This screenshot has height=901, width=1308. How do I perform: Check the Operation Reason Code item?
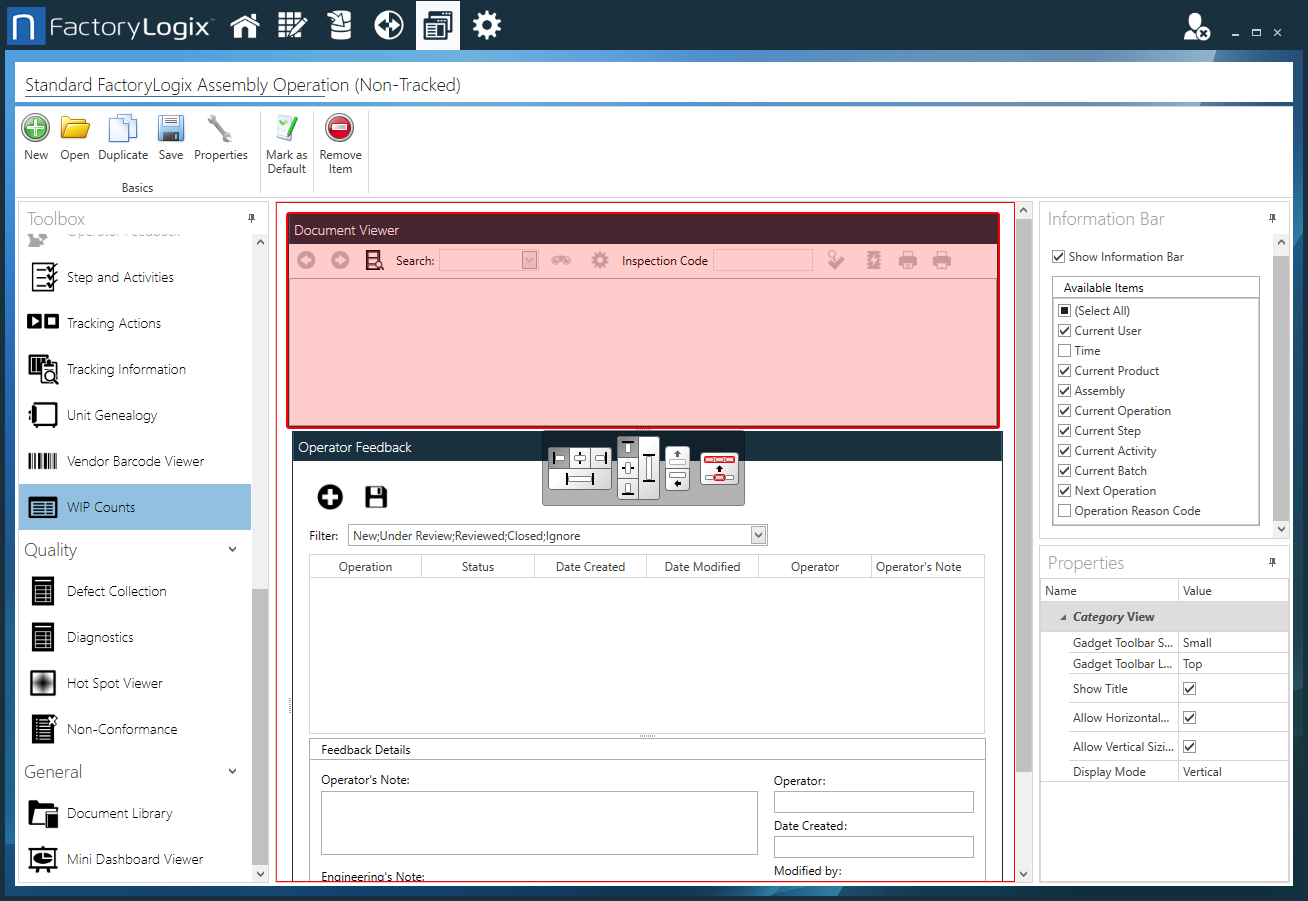[1064, 510]
